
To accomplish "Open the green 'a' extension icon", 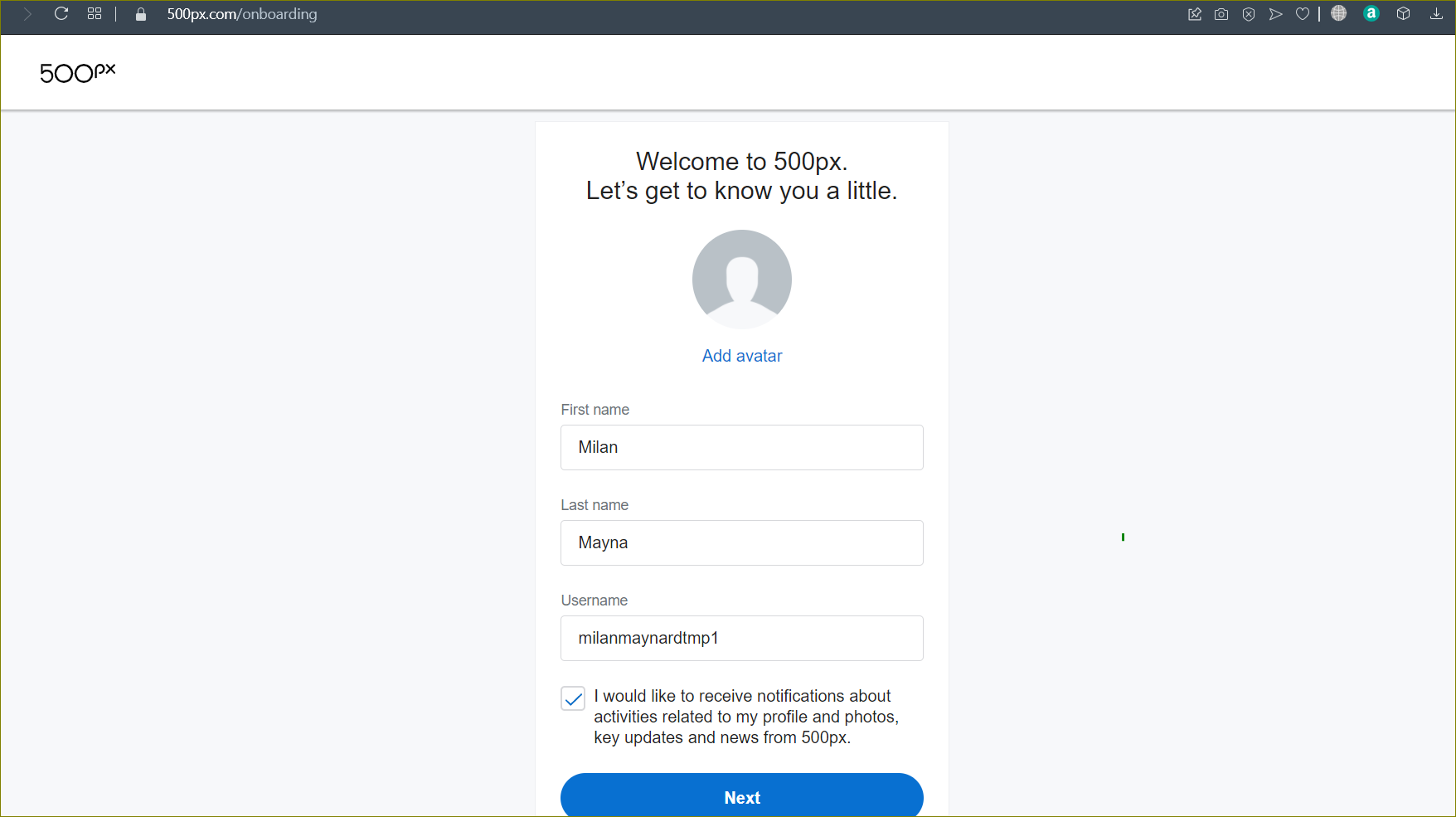I will pyautogui.click(x=1371, y=13).
